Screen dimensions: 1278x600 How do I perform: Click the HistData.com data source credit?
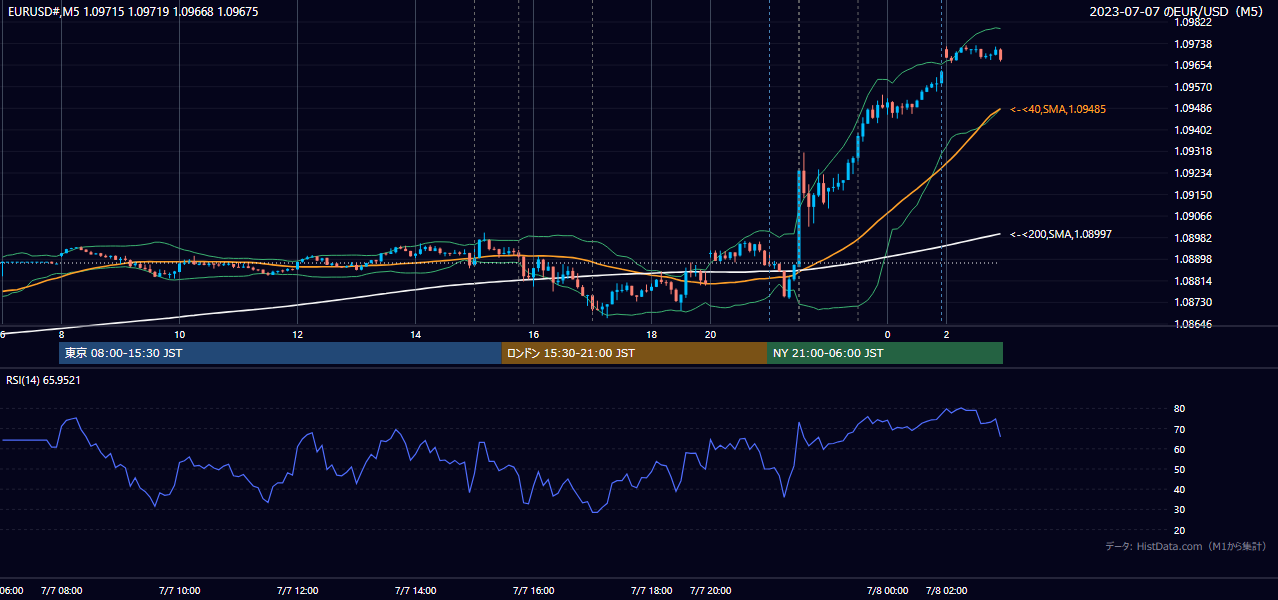[x=1186, y=546]
